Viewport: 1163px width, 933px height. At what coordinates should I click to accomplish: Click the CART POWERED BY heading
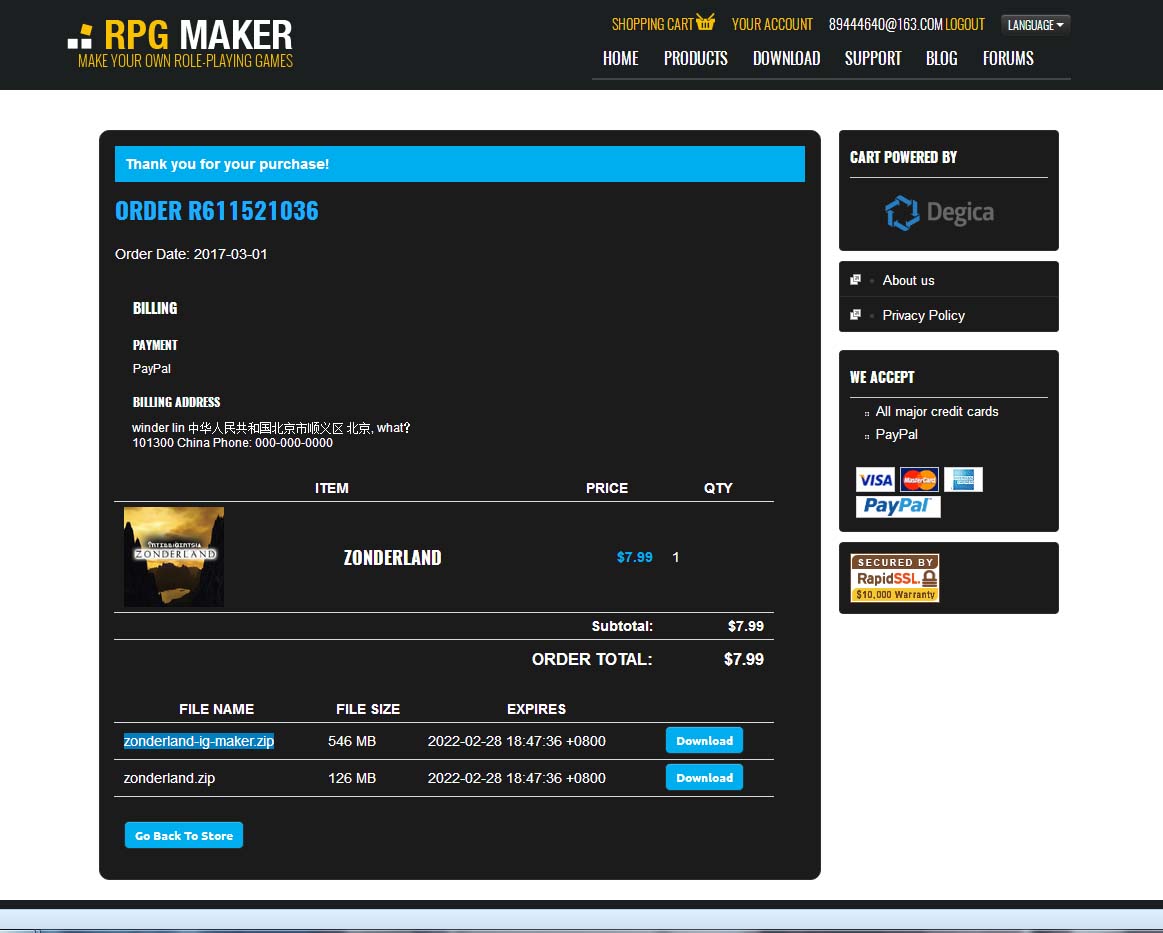pos(903,157)
